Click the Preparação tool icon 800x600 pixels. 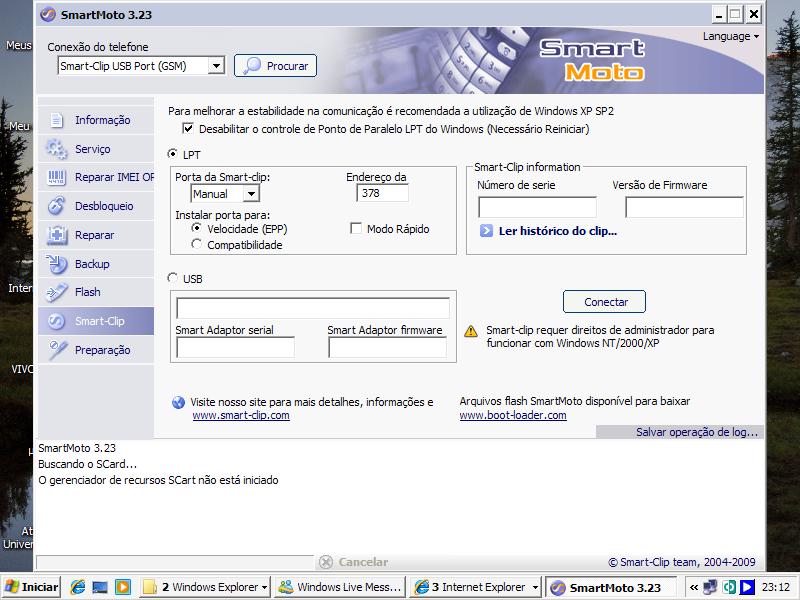57,350
